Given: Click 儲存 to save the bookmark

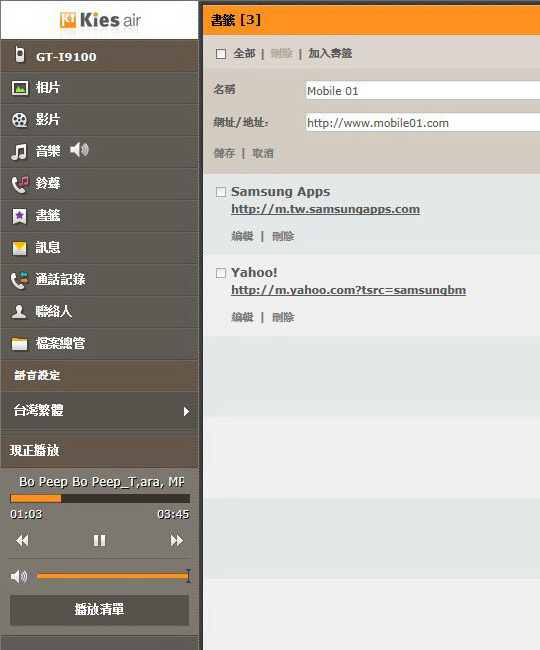Looking at the screenshot, I should (224, 153).
